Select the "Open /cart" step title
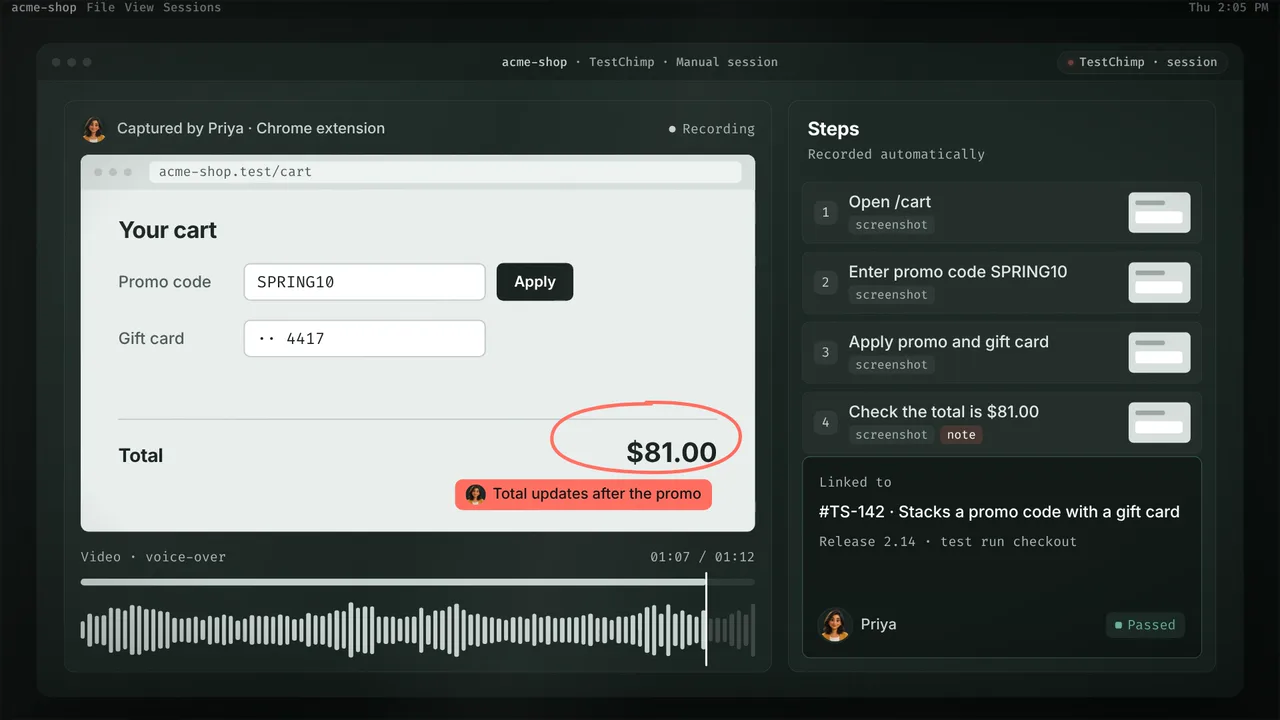This screenshot has height=720, width=1280. (x=890, y=202)
